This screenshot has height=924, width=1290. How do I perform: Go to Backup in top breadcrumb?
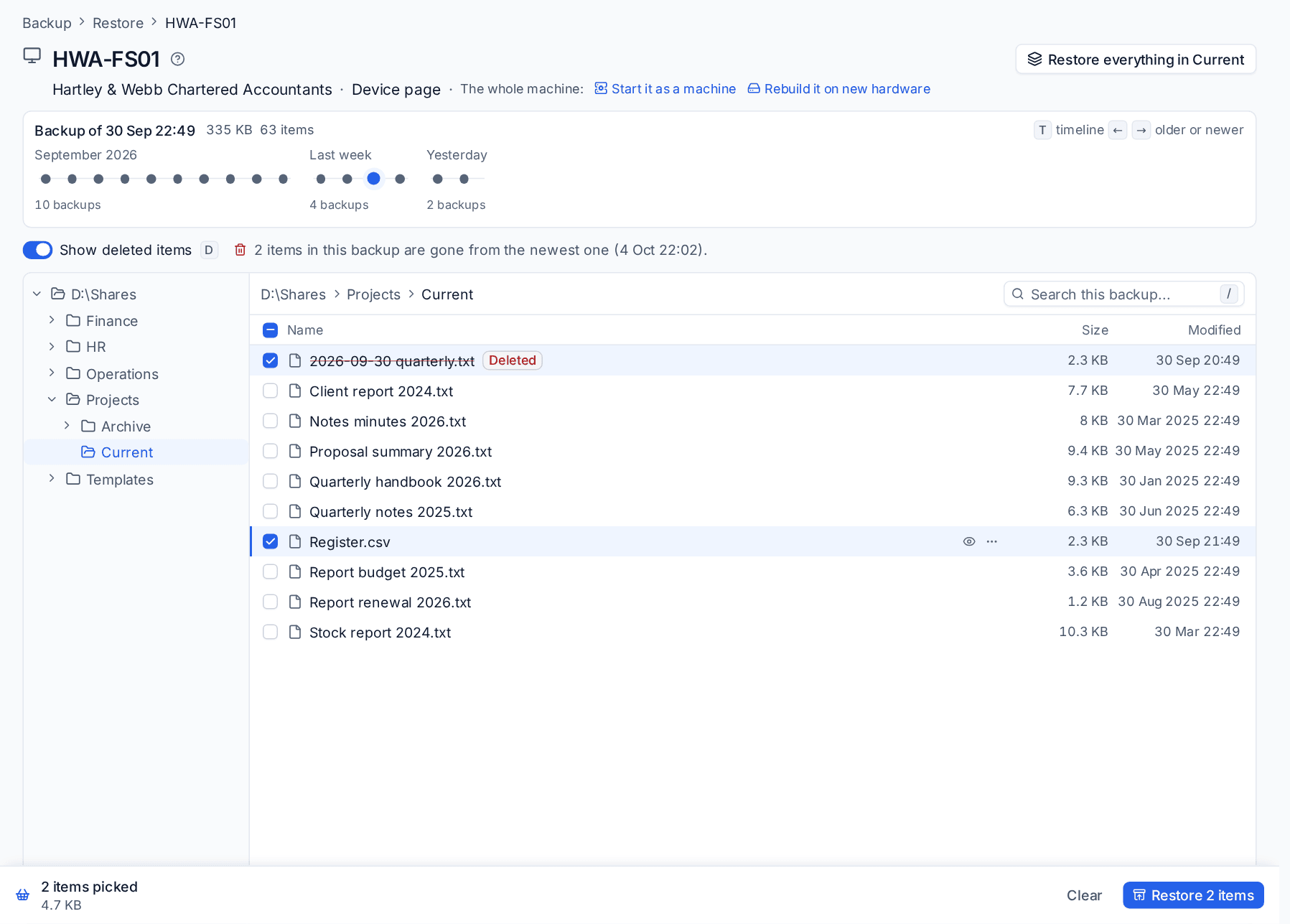pyautogui.click(x=47, y=23)
